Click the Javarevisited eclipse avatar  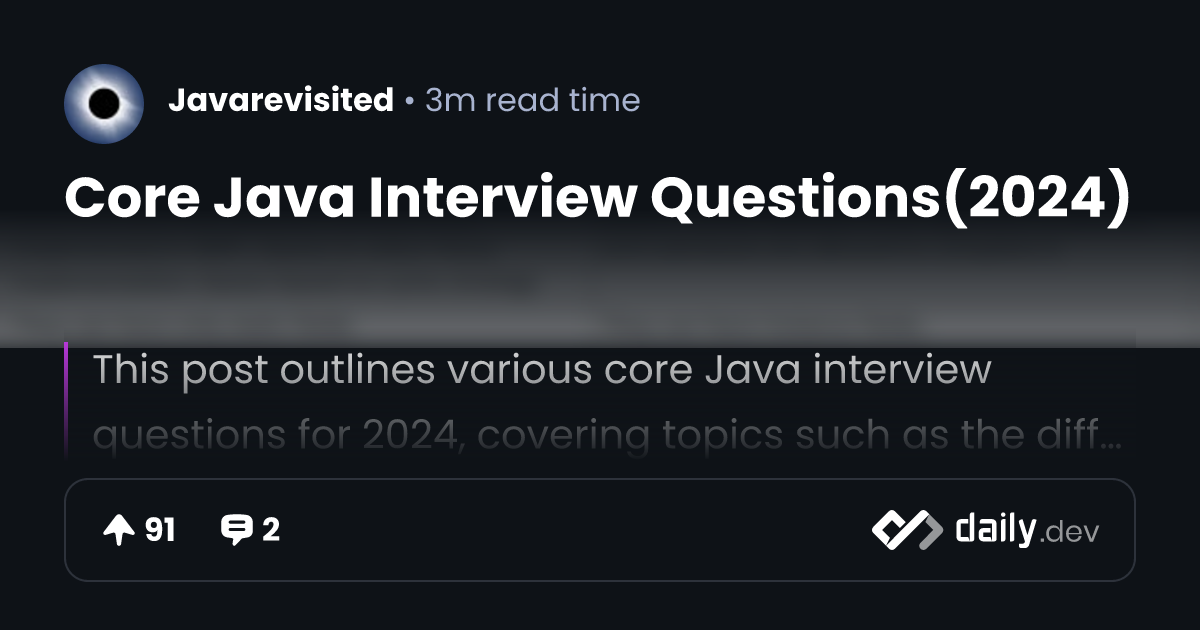pyautogui.click(x=104, y=104)
